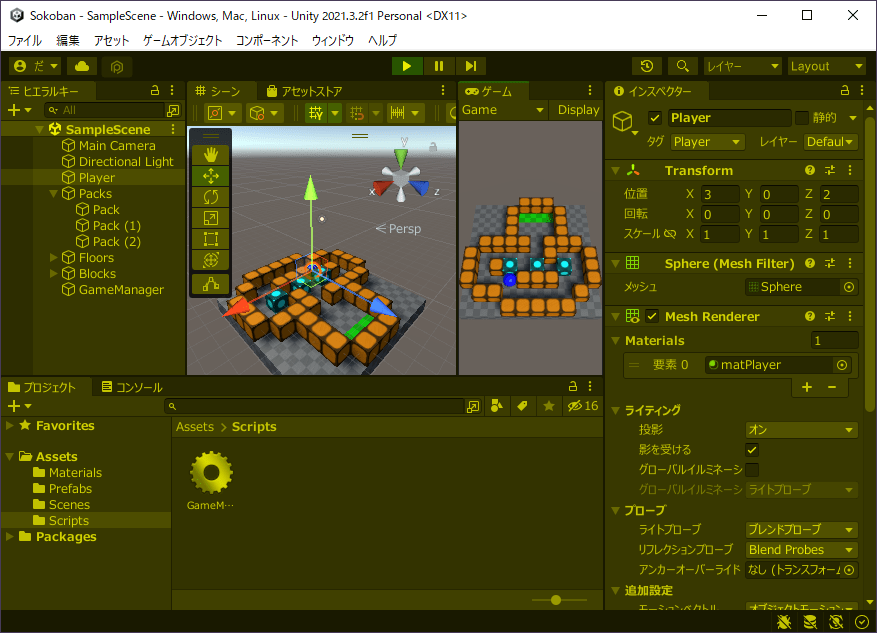Select the Move tool in Scene
Screen dimensions: 877x633
211,176
